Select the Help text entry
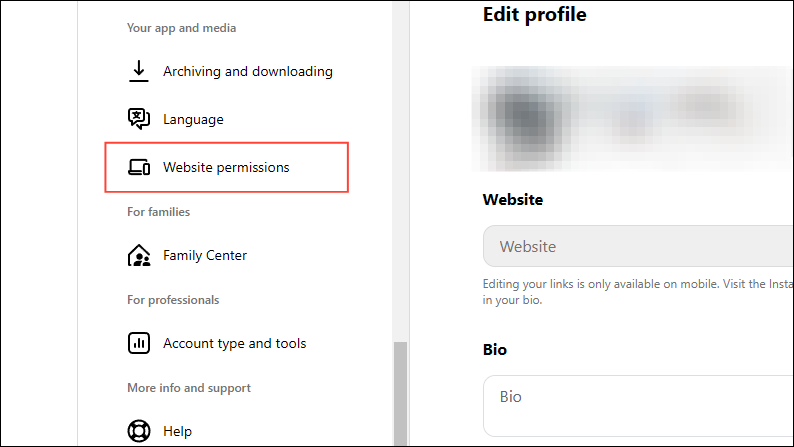 177,431
